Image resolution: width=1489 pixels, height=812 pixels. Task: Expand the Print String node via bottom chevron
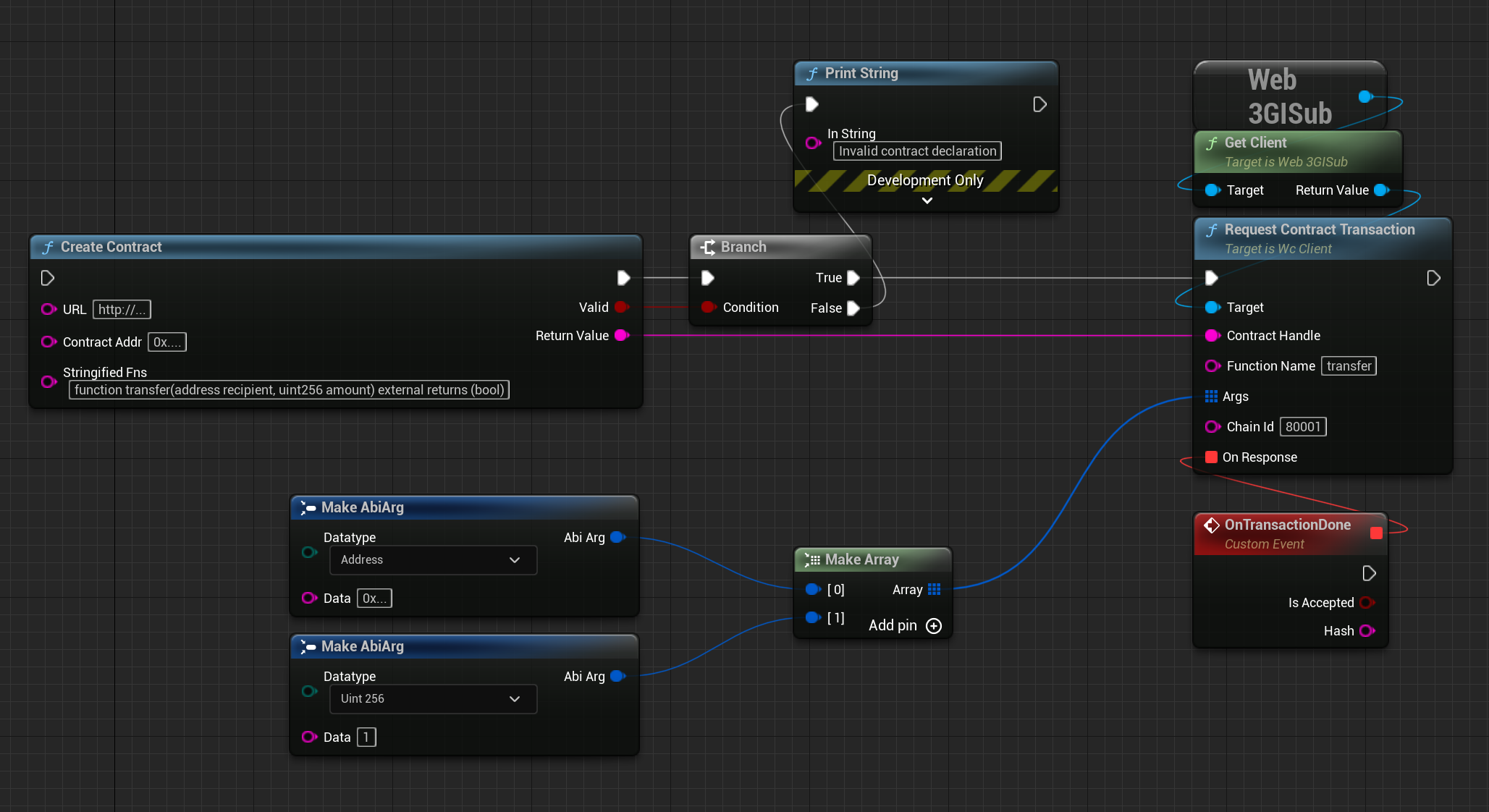(926, 200)
